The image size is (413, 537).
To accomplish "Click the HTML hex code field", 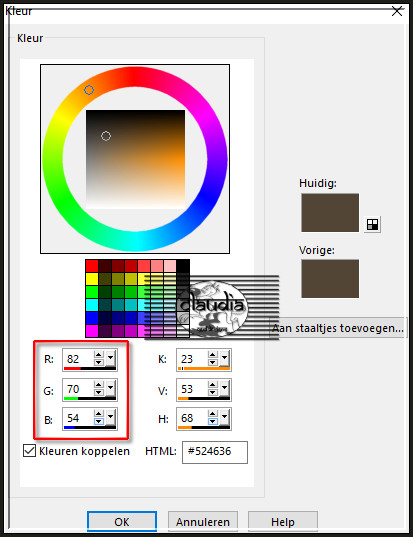I will coord(215,452).
